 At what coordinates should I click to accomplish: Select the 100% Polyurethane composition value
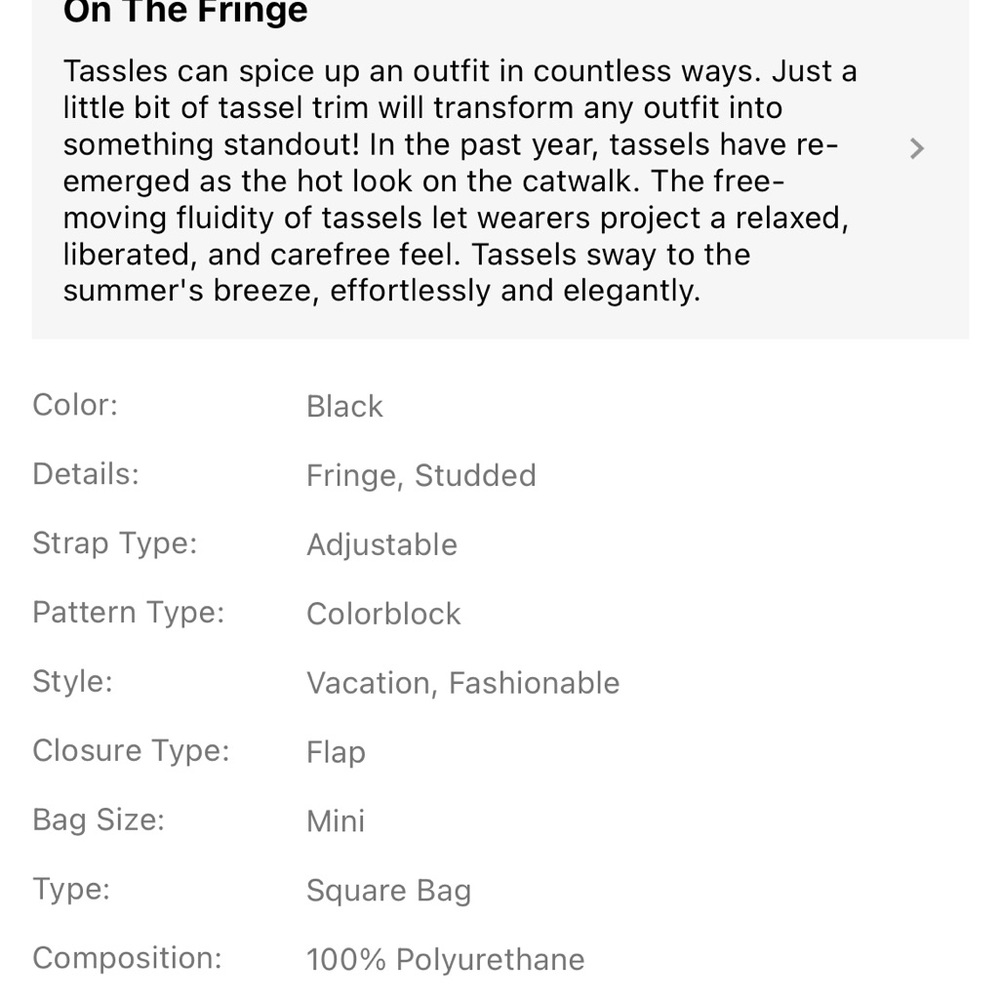click(x=445, y=959)
